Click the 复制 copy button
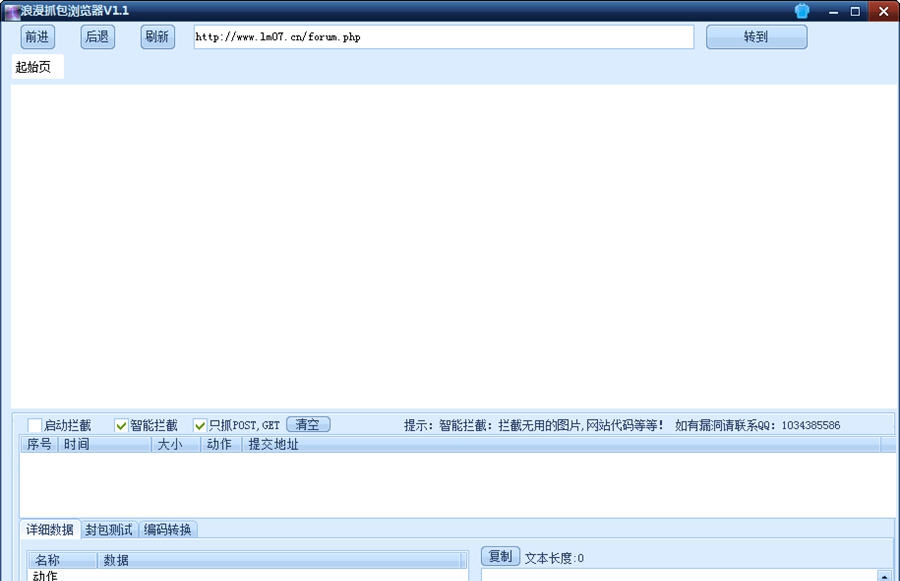Screen dimensions: 900x581 (498, 559)
